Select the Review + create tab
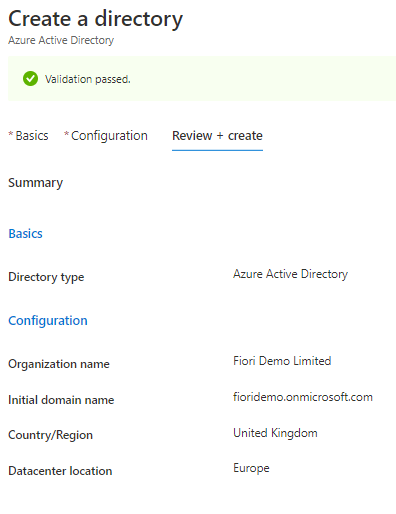Image resolution: width=396 pixels, height=514 pixels. pos(217,136)
